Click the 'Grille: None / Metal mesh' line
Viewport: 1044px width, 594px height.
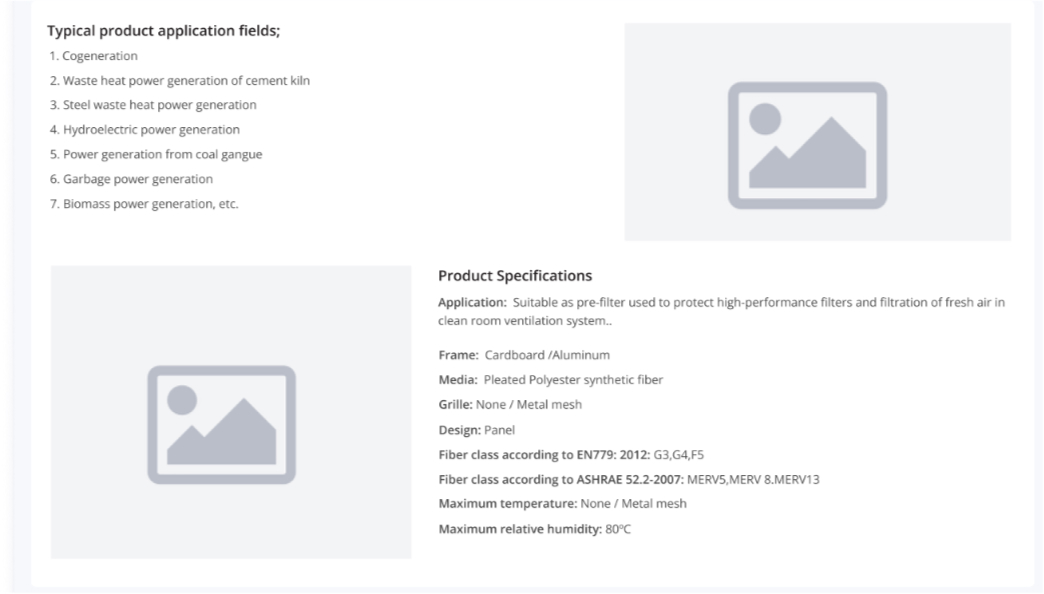tap(510, 405)
